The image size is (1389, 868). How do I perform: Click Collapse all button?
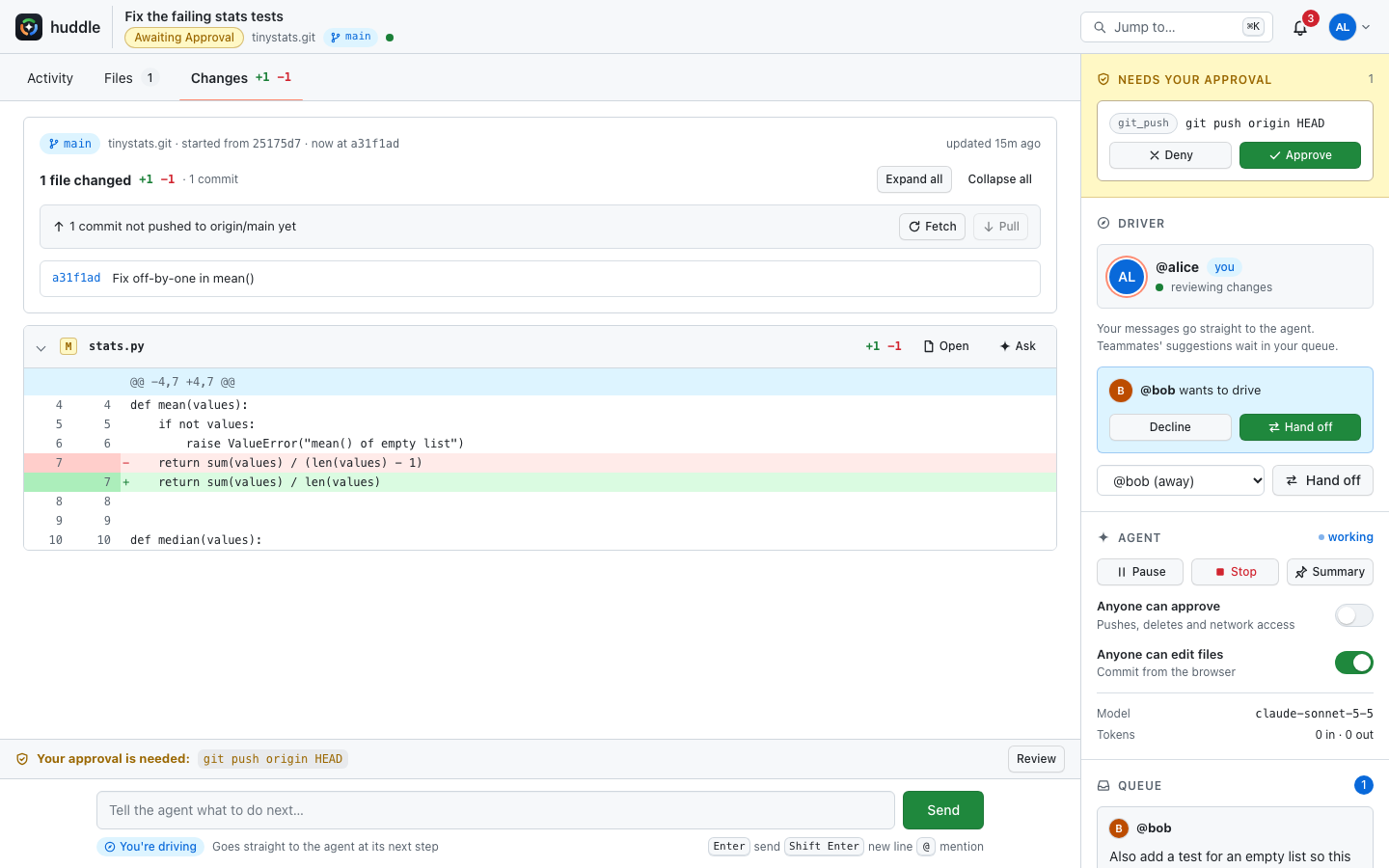tap(999, 179)
